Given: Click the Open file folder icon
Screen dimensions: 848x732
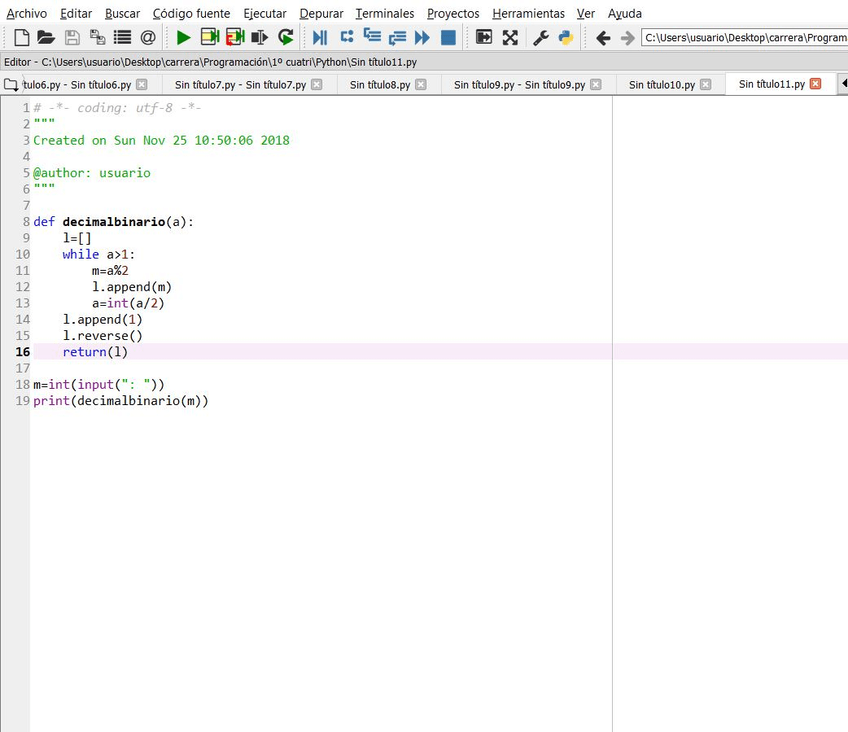Looking at the screenshot, I should tap(46, 38).
